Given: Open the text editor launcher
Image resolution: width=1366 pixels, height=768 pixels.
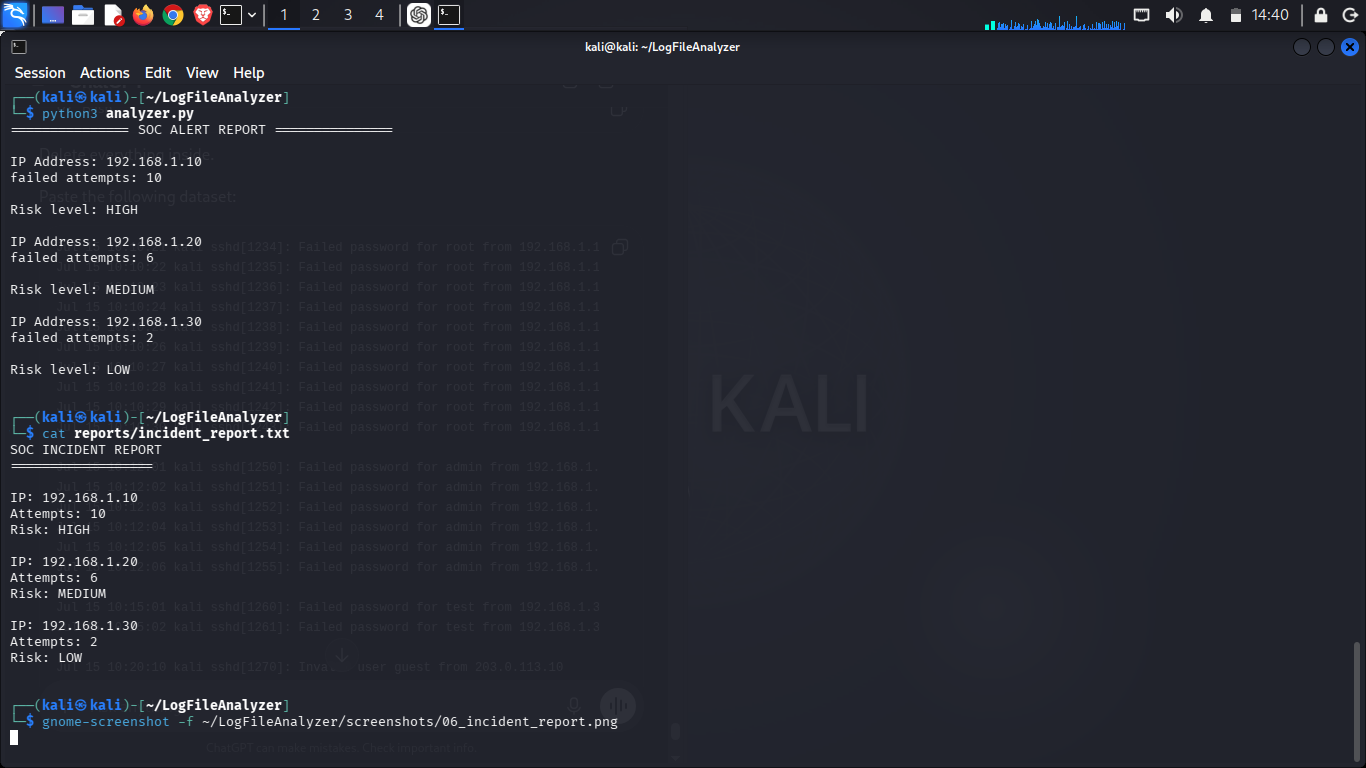Looking at the screenshot, I should [113, 15].
